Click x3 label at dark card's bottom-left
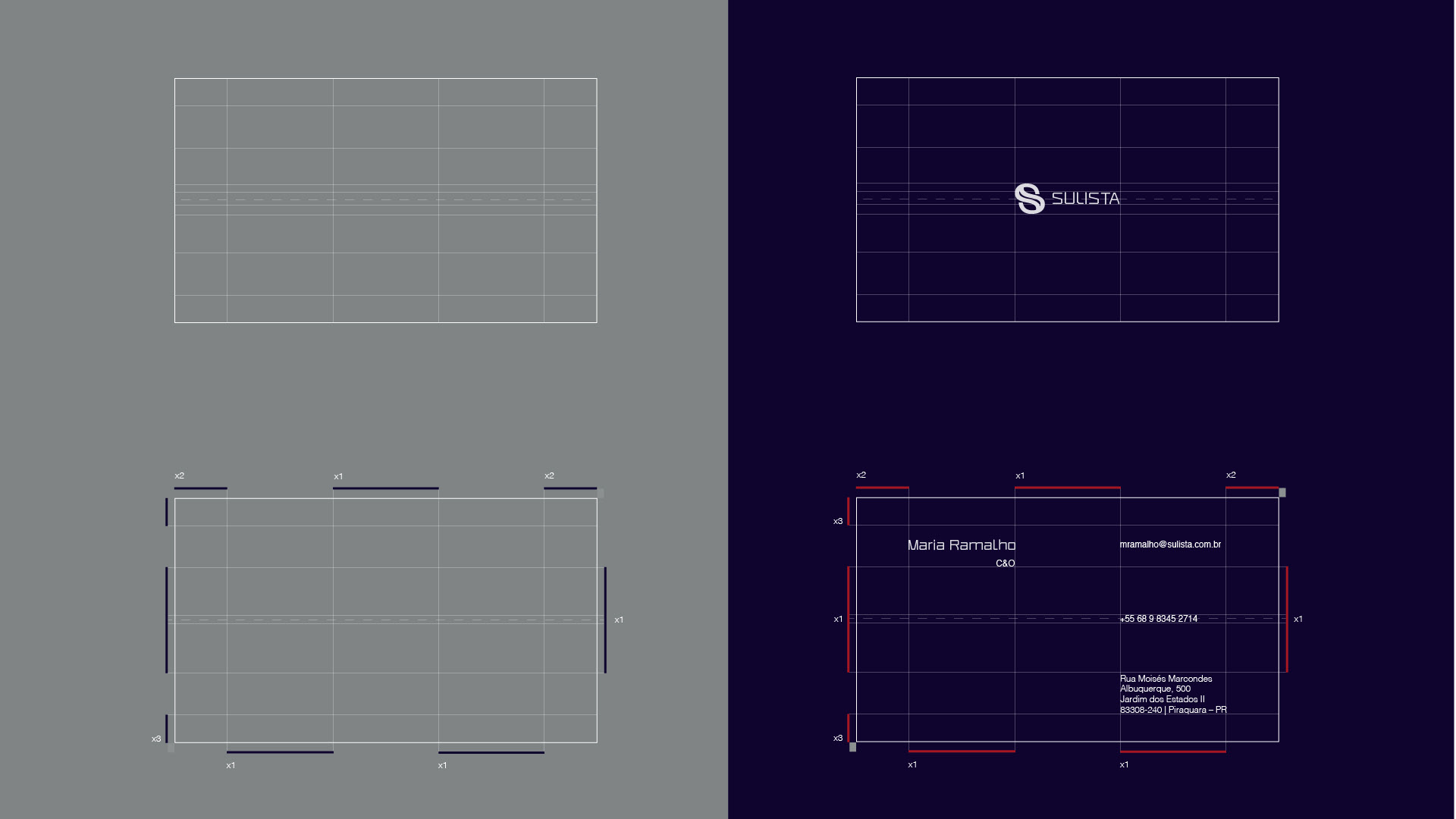The height and width of the screenshot is (819, 1456). [838, 738]
